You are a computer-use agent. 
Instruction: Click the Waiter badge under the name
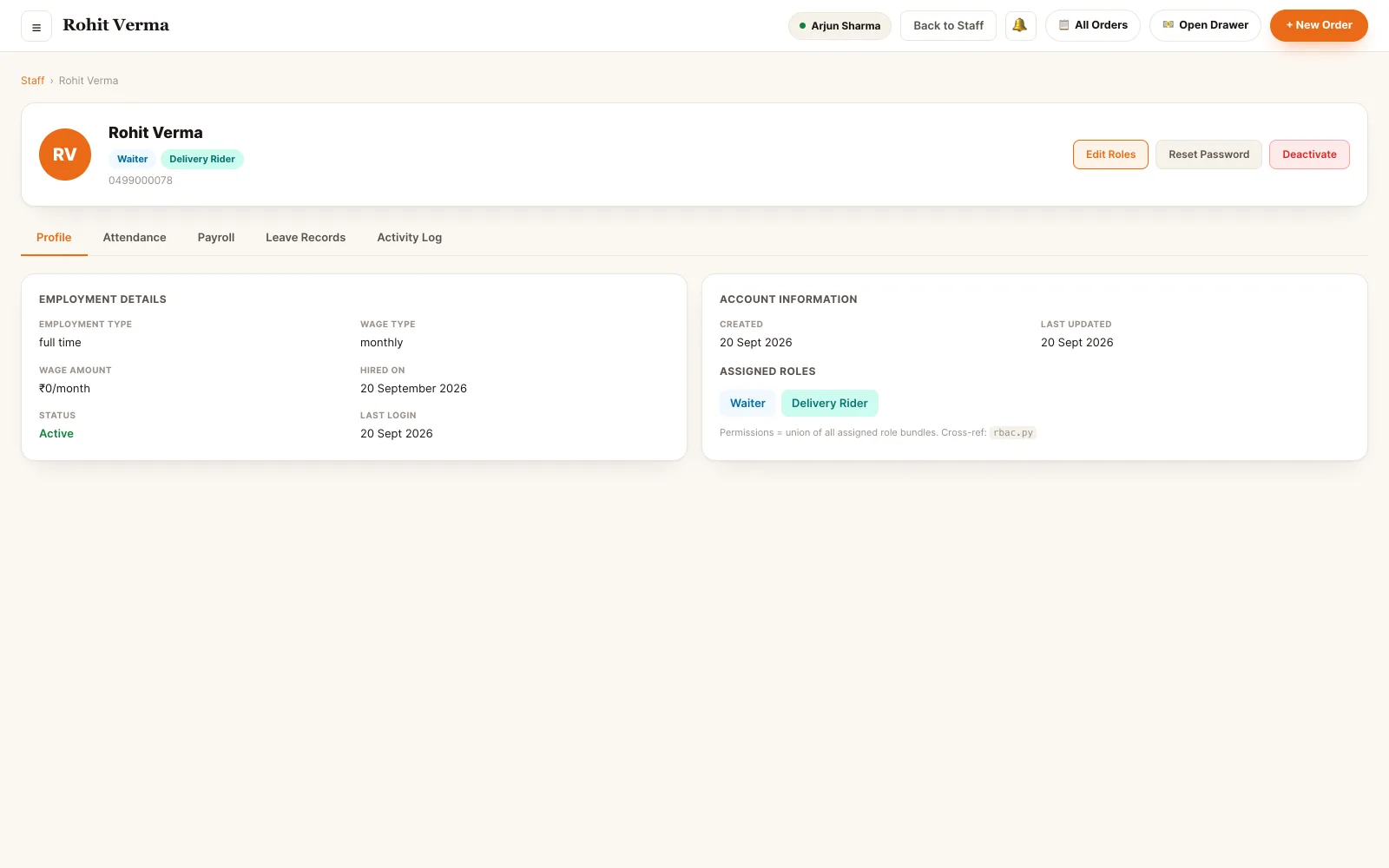132,159
